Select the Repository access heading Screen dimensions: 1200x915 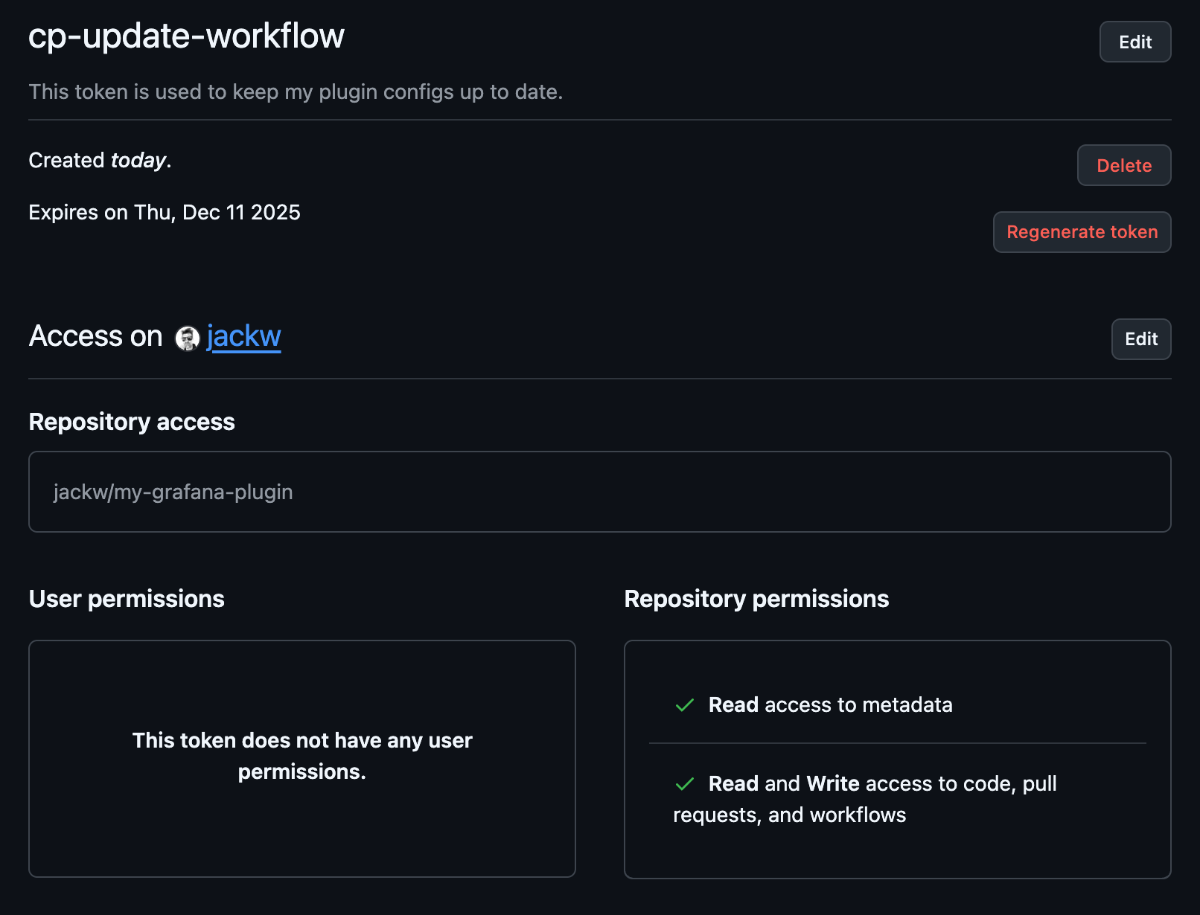tap(132, 422)
